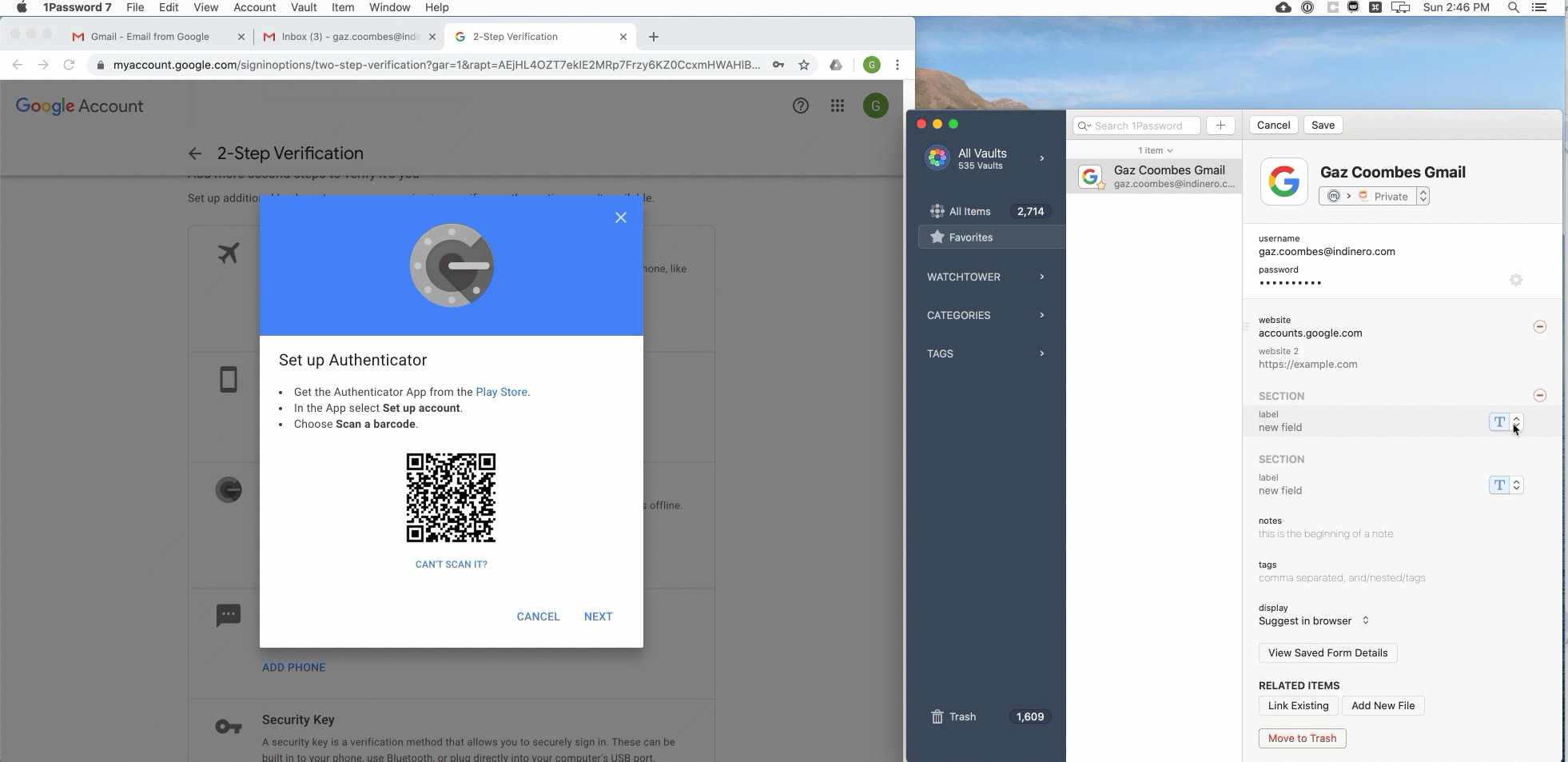
Task: Click Google Account avatar in page header
Action: pyautogui.click(x=876, y=106)
